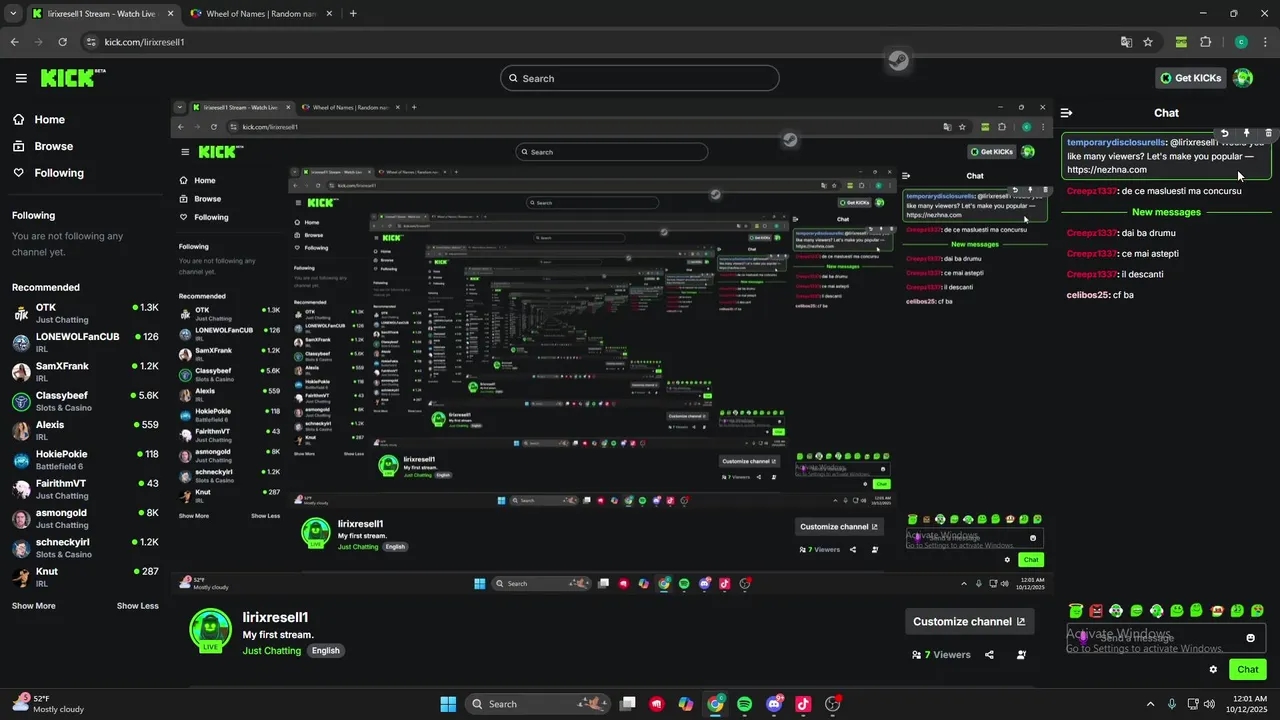The image size is (1280, 720).
Task: Click the Windows taskbar Search box
Action: click(x=539, y=704)
